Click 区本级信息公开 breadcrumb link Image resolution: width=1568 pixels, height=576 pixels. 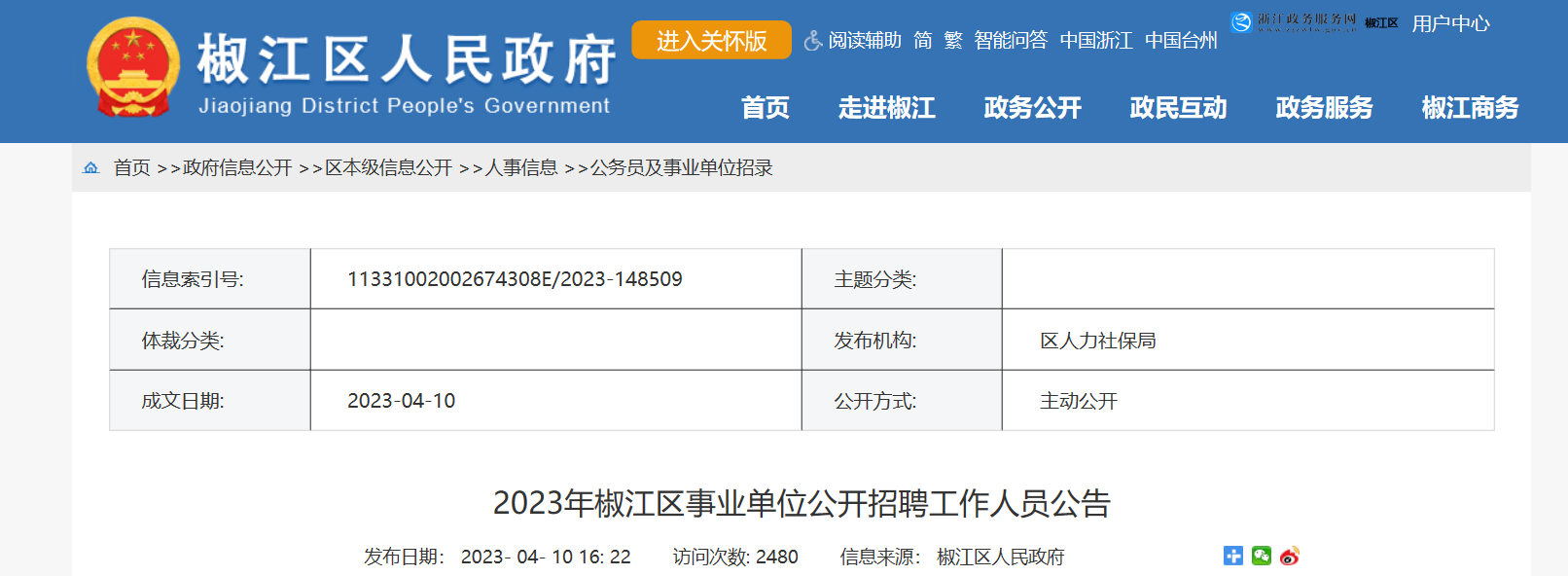pos(388,167)
